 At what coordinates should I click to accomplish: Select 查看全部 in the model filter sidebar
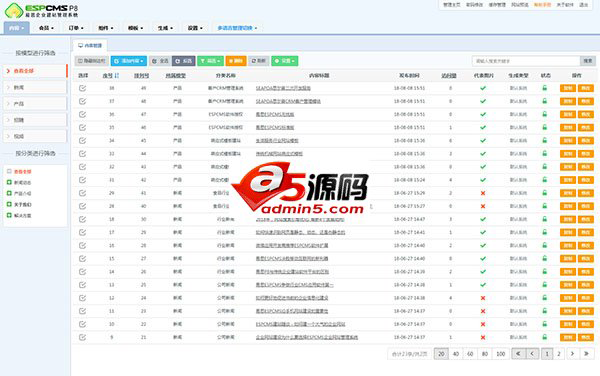pos(35,71)
